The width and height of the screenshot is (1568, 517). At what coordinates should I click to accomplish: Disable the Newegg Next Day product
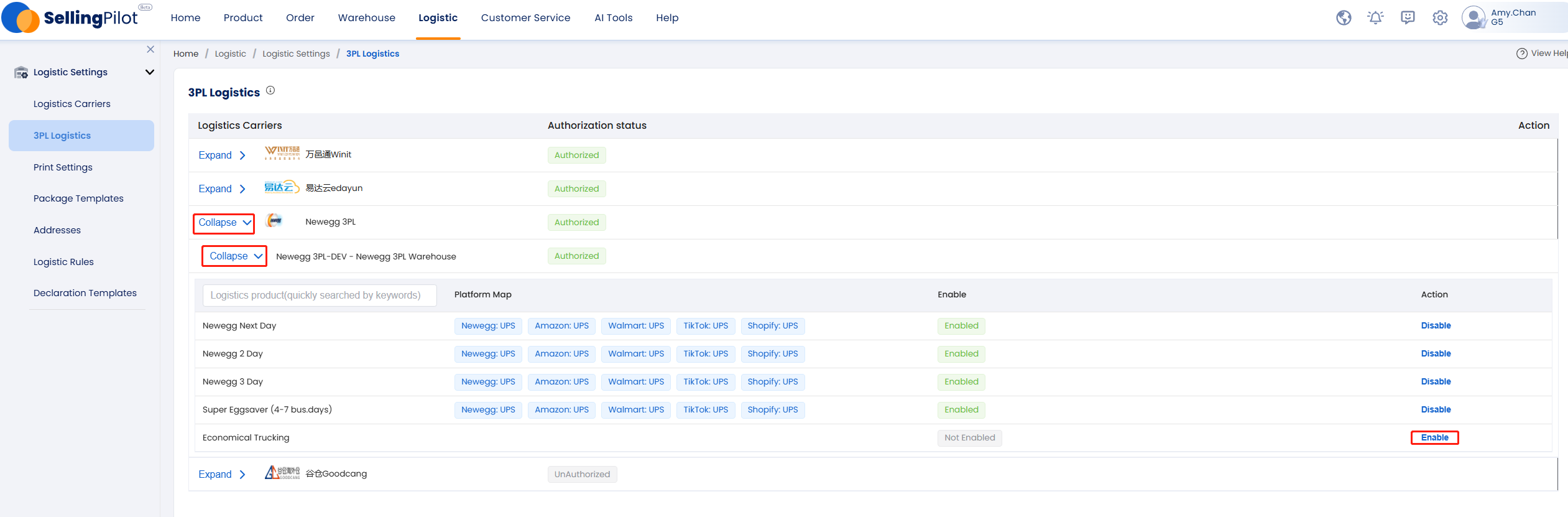pos(1436,325)
